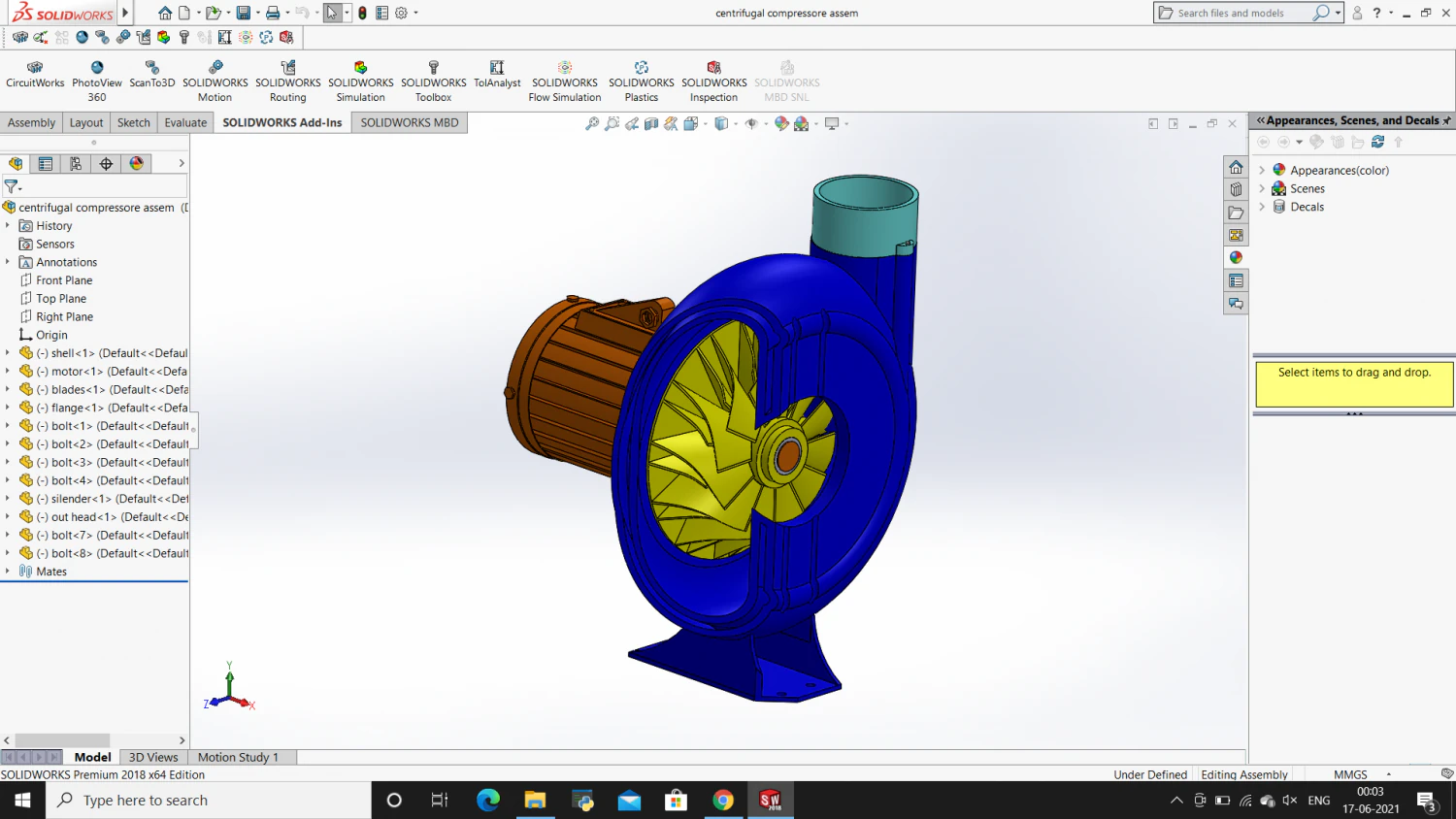Open the Edit Appearance tool
Image resolution: width=1456 pixels, height=819 pixels.
click(781, 123)
